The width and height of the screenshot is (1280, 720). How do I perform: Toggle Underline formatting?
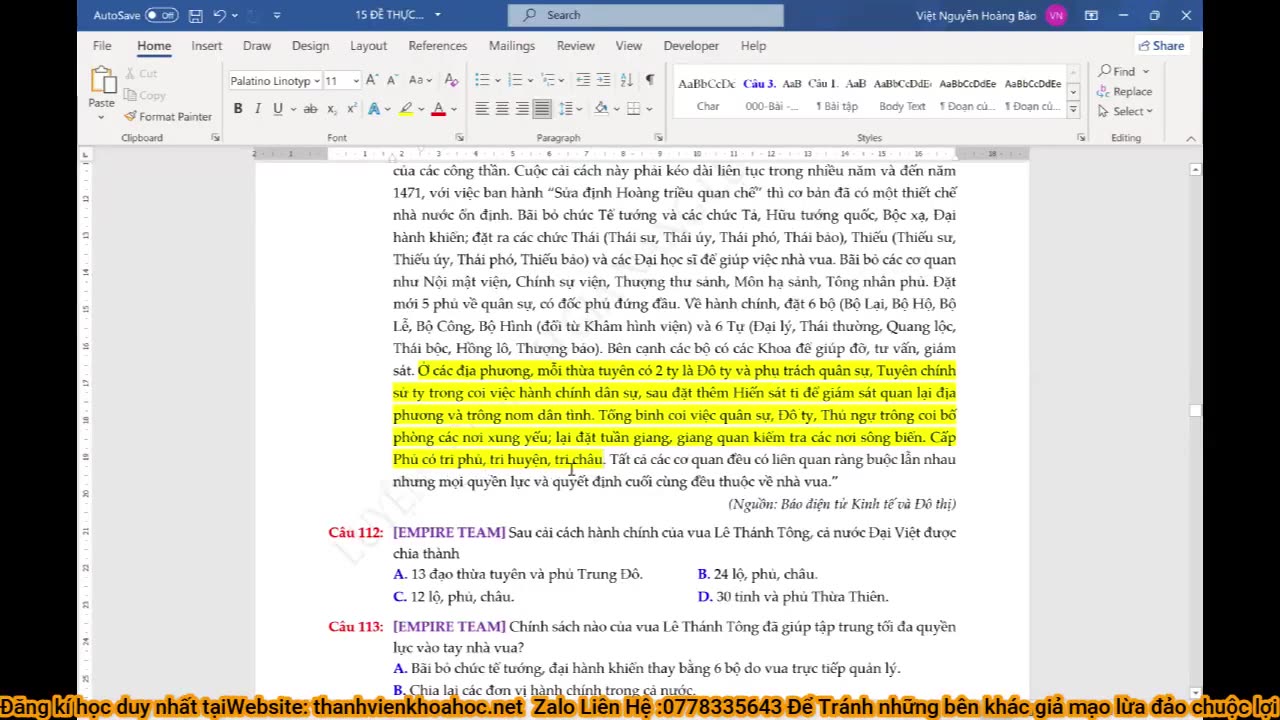pyautogui.click(x=277, y=109)
